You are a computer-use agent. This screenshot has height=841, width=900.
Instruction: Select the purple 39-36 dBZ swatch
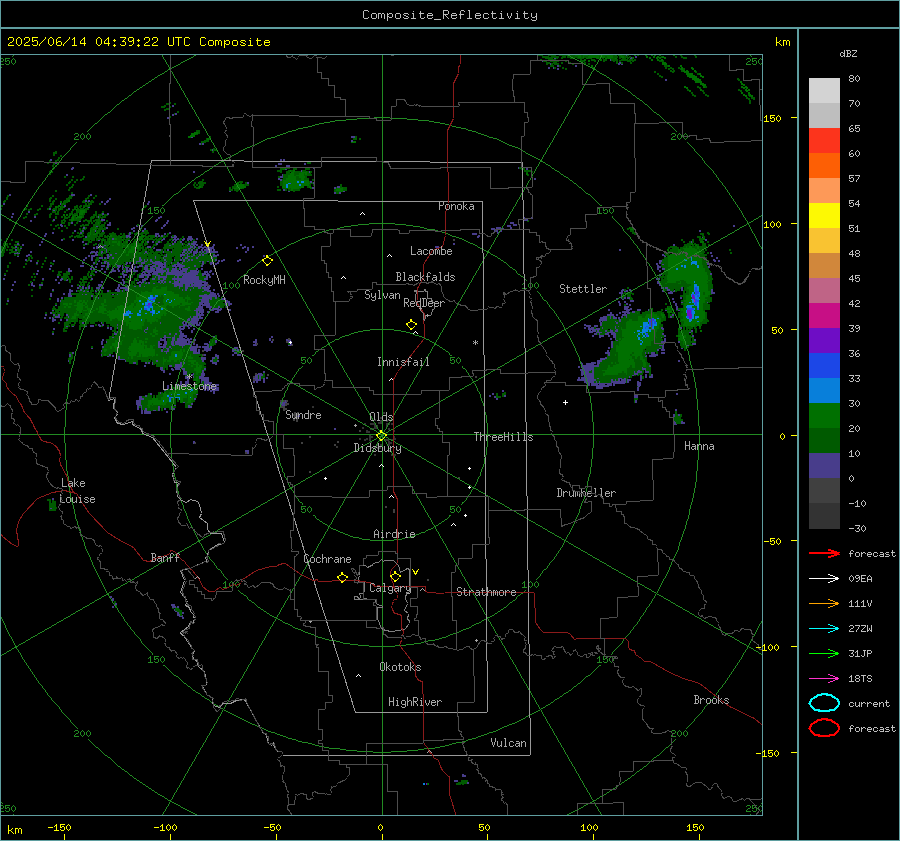[824, 340]
